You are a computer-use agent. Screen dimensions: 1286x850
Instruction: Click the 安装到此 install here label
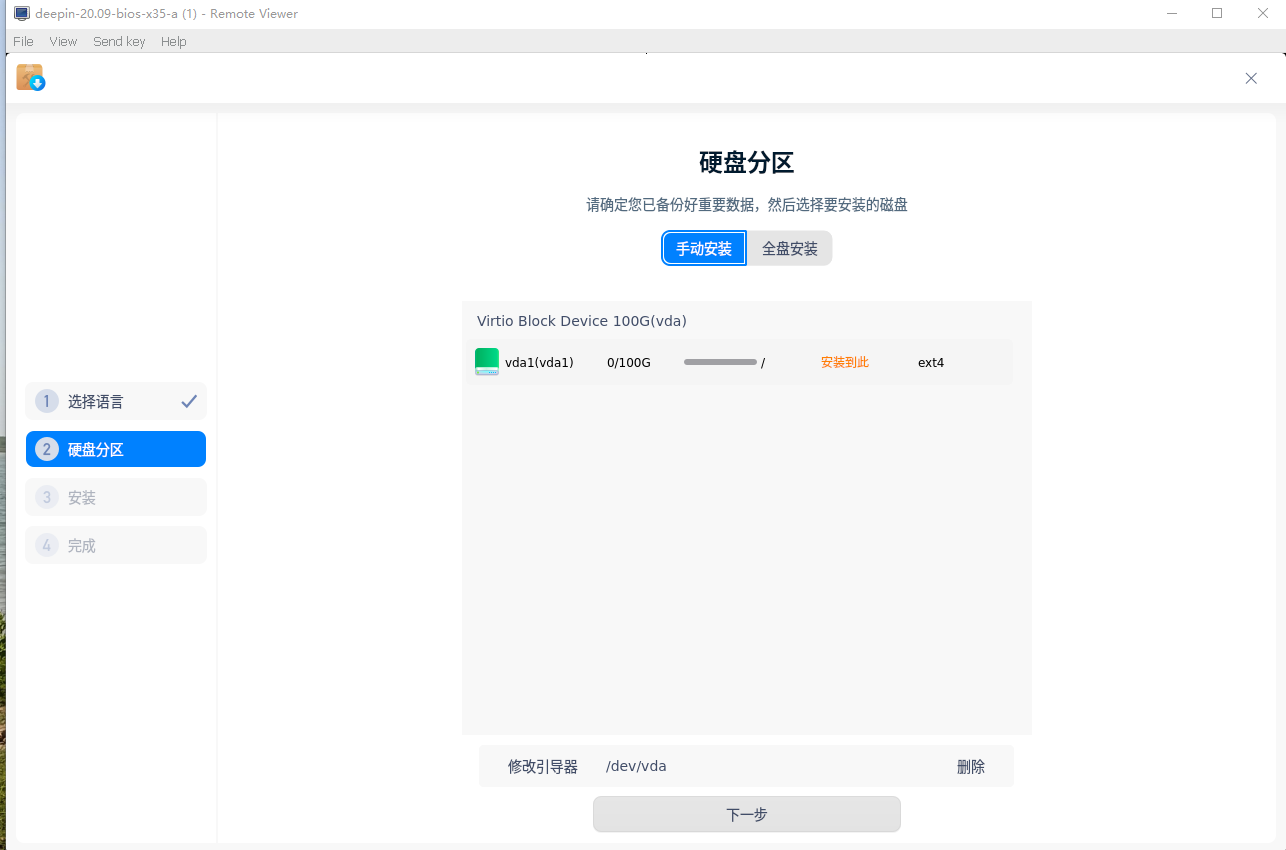pos(845,362)
